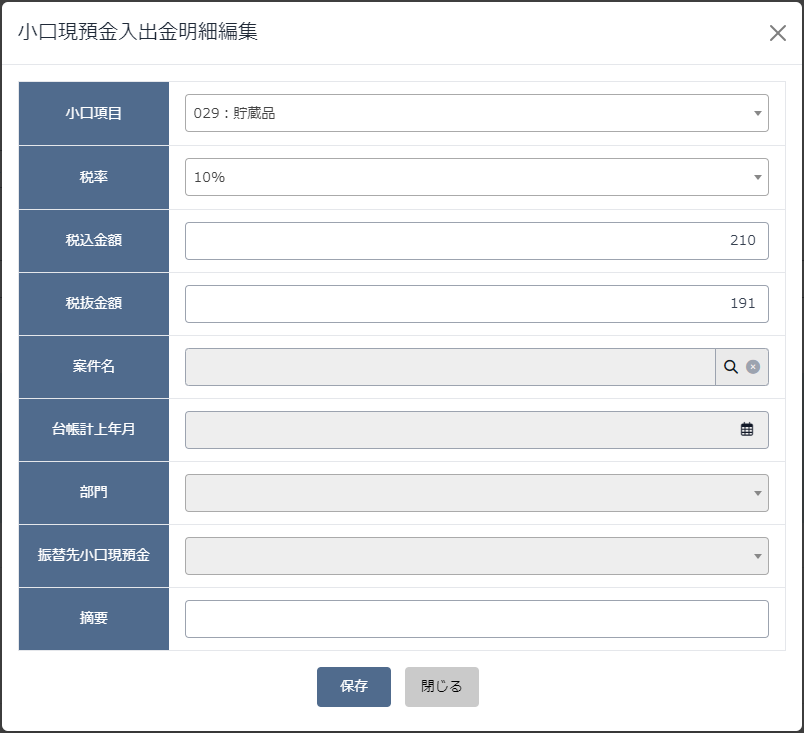Click the 摘要 label cell

(94, 619)
